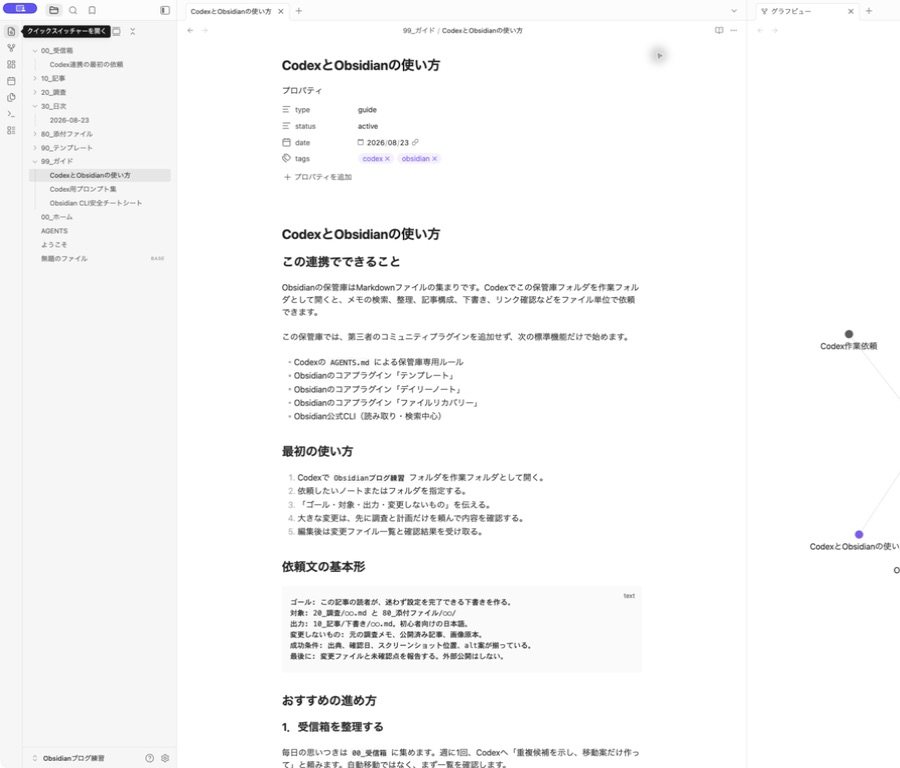Open the search panel magnifier icon
Viewport: 900px width, 768px height.
(x=73, y=10)
